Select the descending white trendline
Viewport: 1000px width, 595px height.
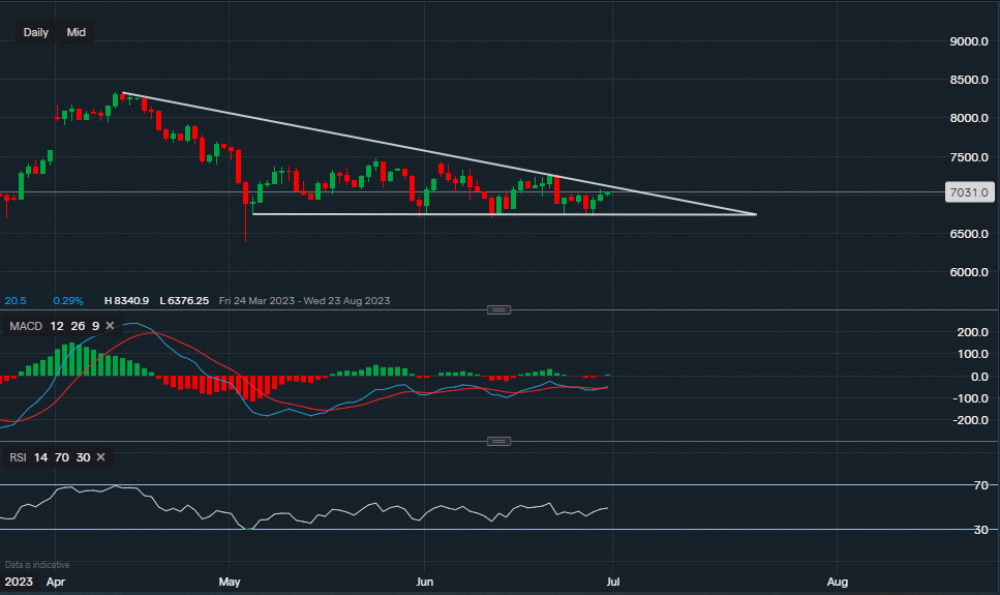click(x=400, y=145)
